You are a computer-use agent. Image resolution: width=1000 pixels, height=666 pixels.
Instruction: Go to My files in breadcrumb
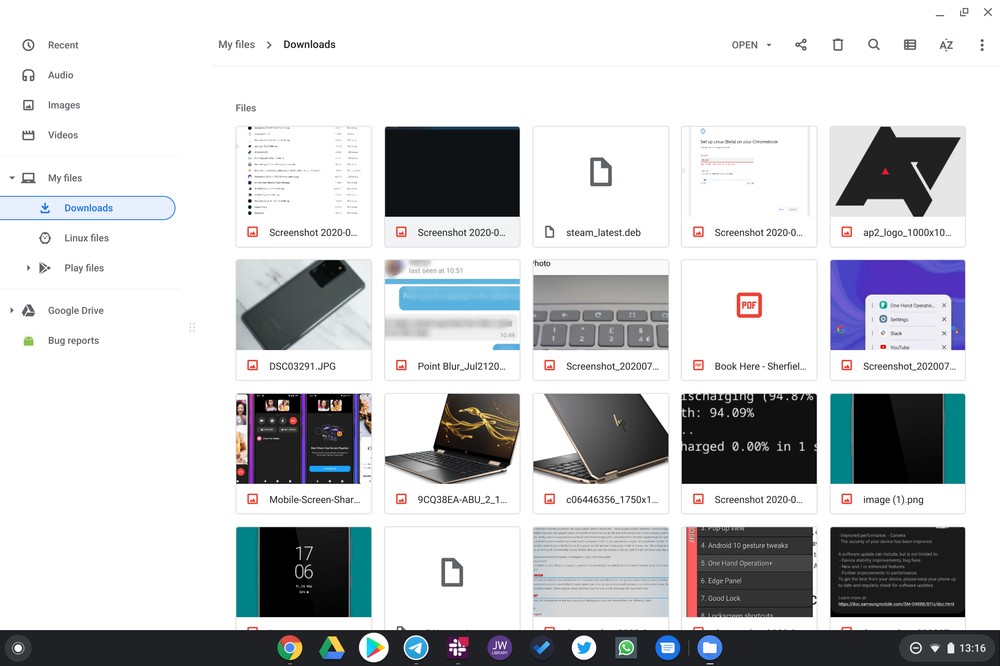click(x=237, y=45)
